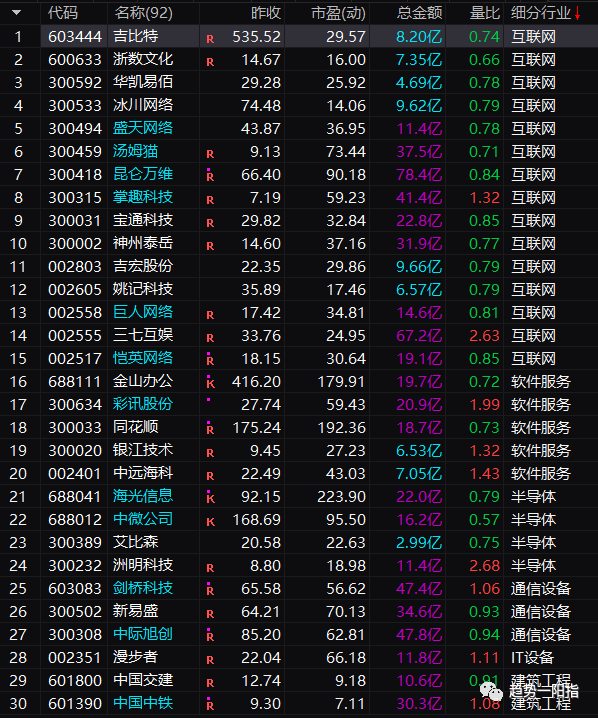The width and height of the screenshot is (598, 718).
Task: Click the R icon in 银江技术 row
Action: pos(210,453)
